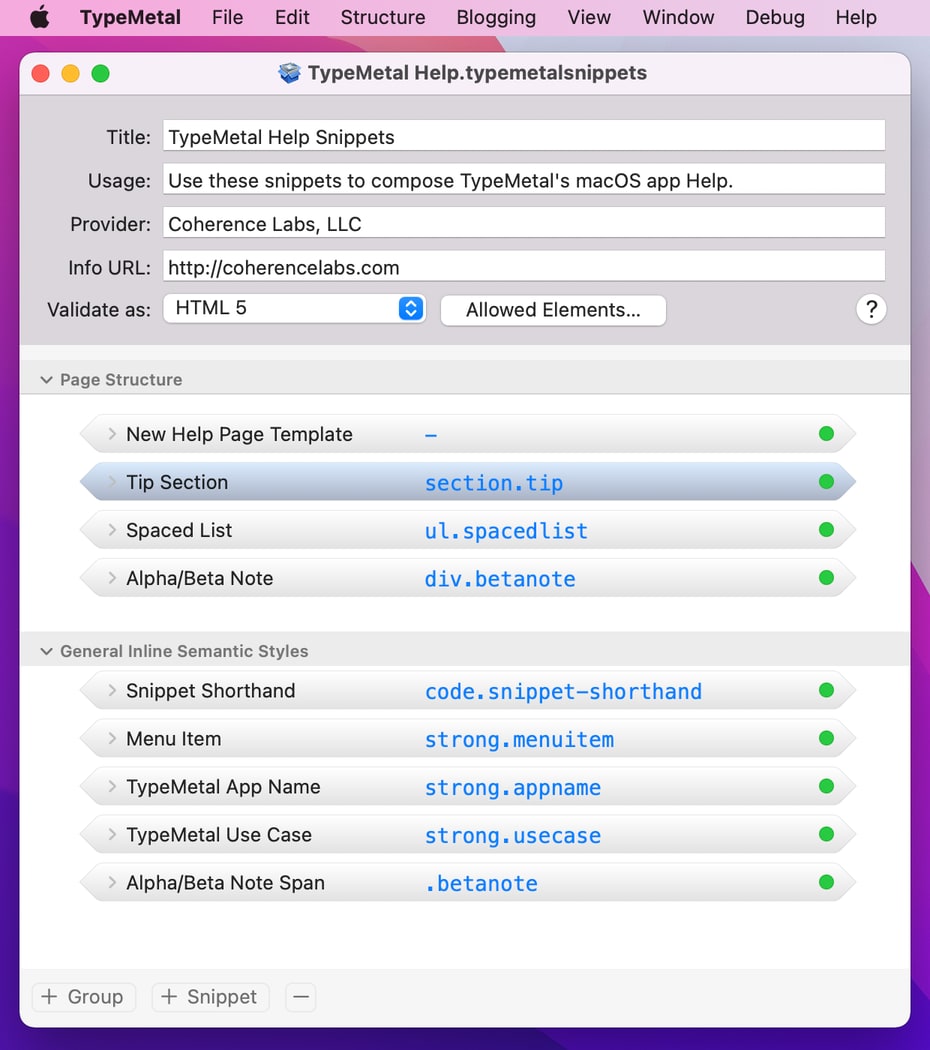Select the div.betanote selector text
The image size is (930, 1050).
click(500, 579)
